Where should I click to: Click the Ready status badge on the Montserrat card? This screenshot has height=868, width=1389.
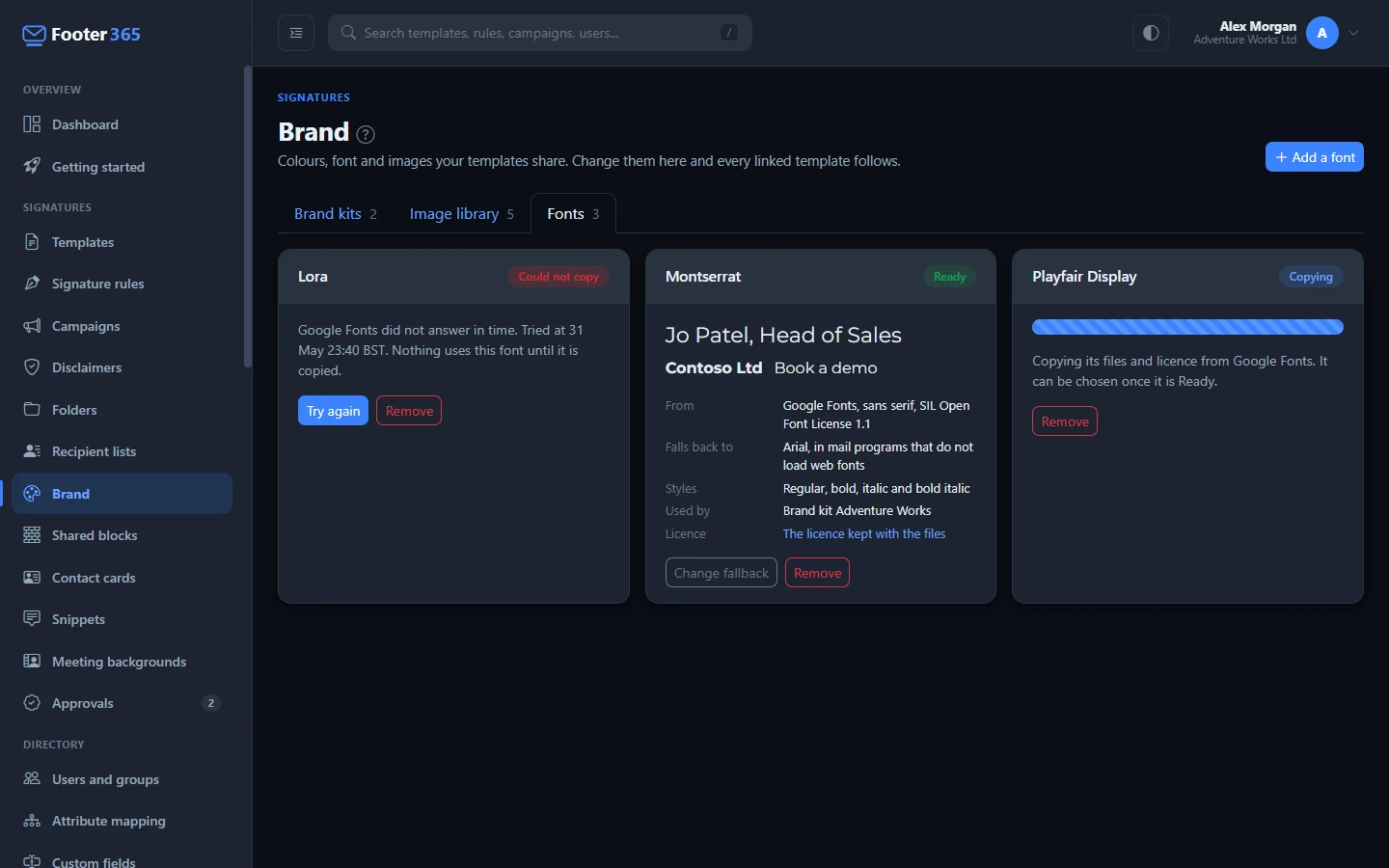coord(949,277)
